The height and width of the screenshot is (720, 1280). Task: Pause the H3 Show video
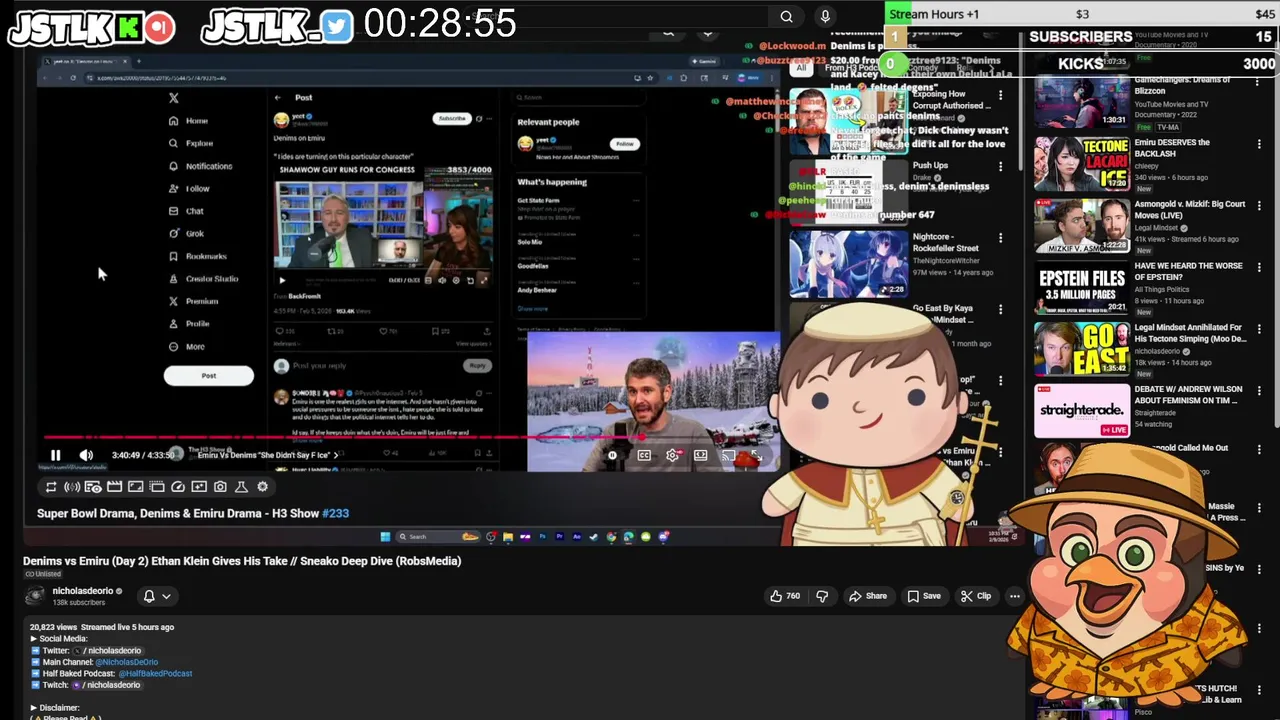tap(55, 455)
